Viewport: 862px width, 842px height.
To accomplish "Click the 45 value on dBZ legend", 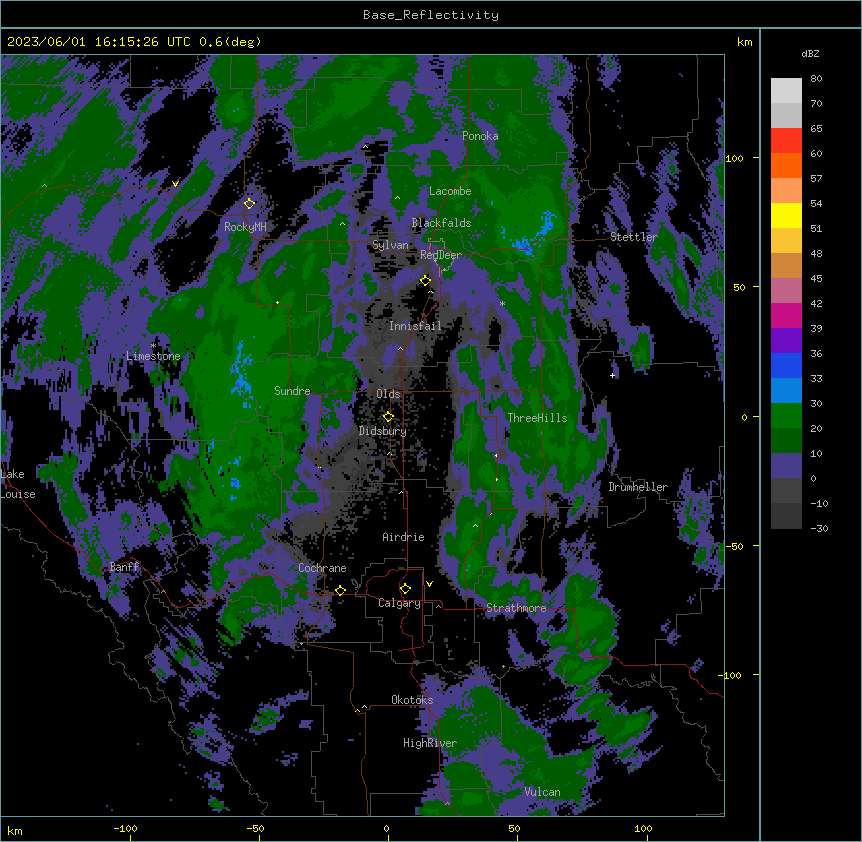I will tap(816, 279).
